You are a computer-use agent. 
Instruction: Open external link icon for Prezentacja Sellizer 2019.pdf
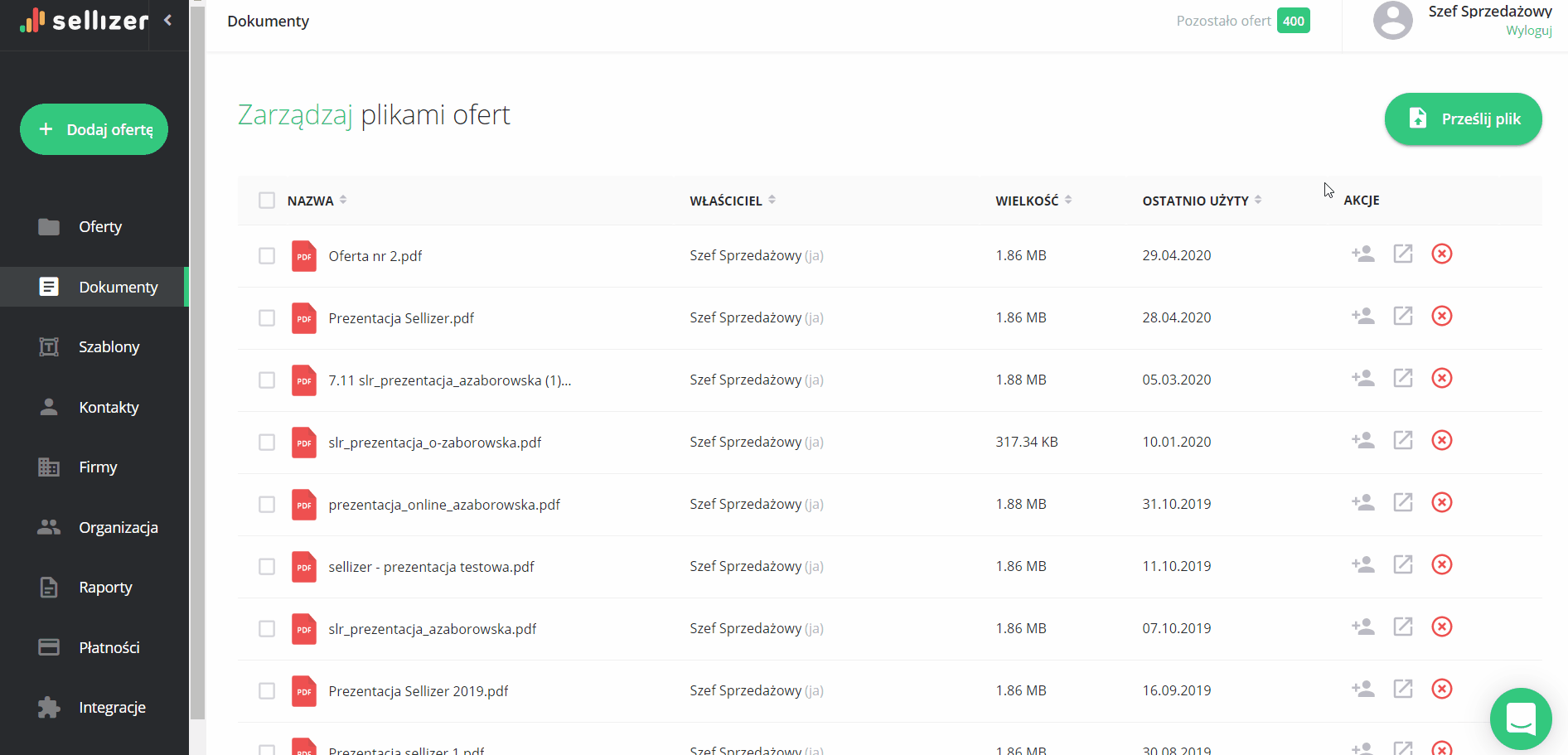(x=1402, y=690)
